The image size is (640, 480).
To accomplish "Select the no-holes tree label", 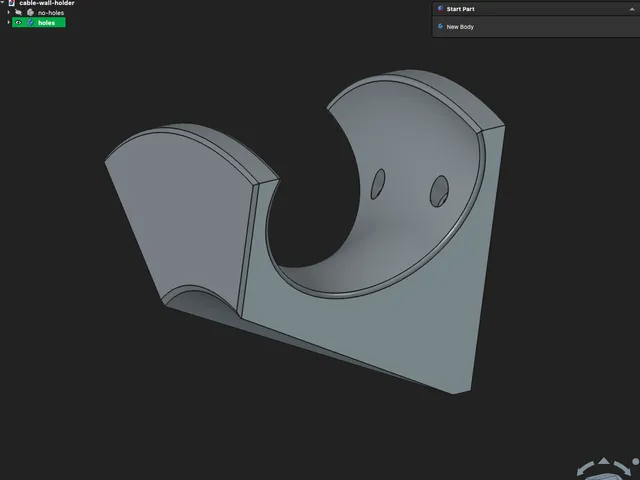I will pyautogui.click(x=51, y=13).
